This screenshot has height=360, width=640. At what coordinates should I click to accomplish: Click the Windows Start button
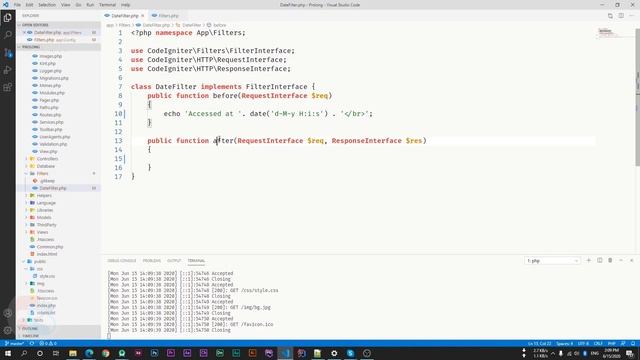point(7,353)
